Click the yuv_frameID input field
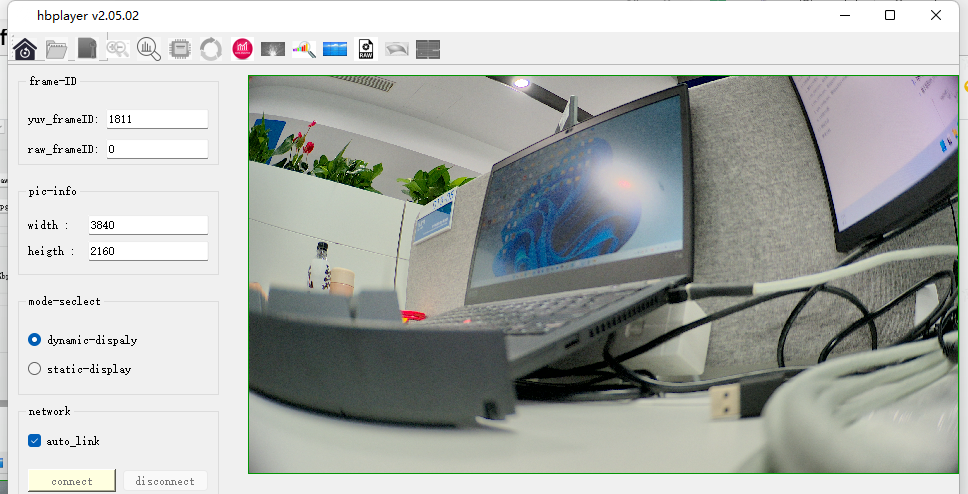Screen dimensions: 968x494 pyautogui.click(x=156, y=119)
